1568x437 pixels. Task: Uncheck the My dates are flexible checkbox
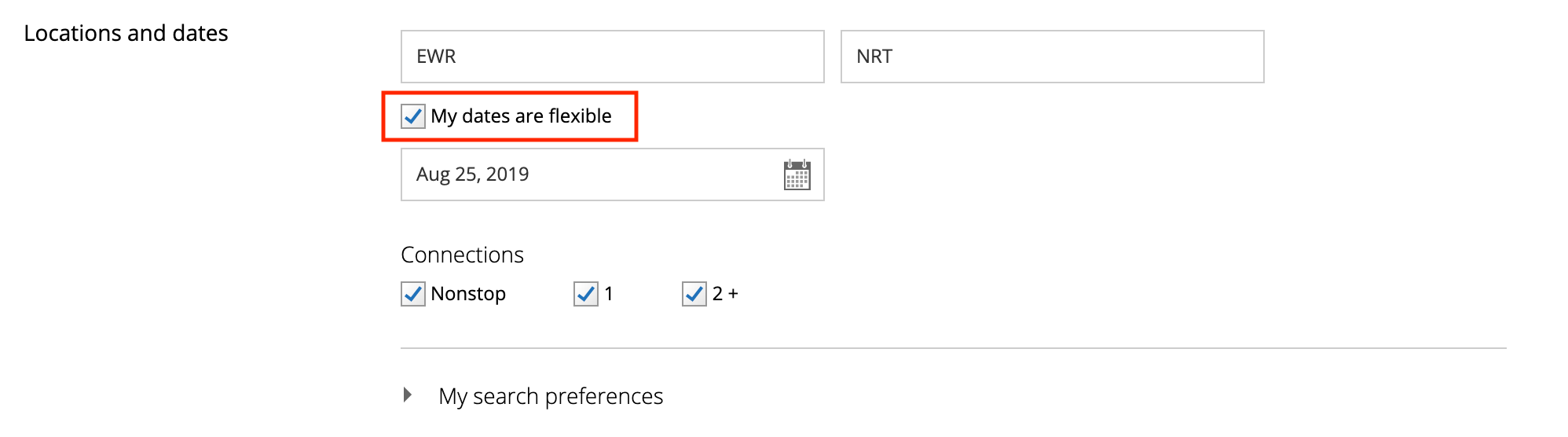click(413, 116)
